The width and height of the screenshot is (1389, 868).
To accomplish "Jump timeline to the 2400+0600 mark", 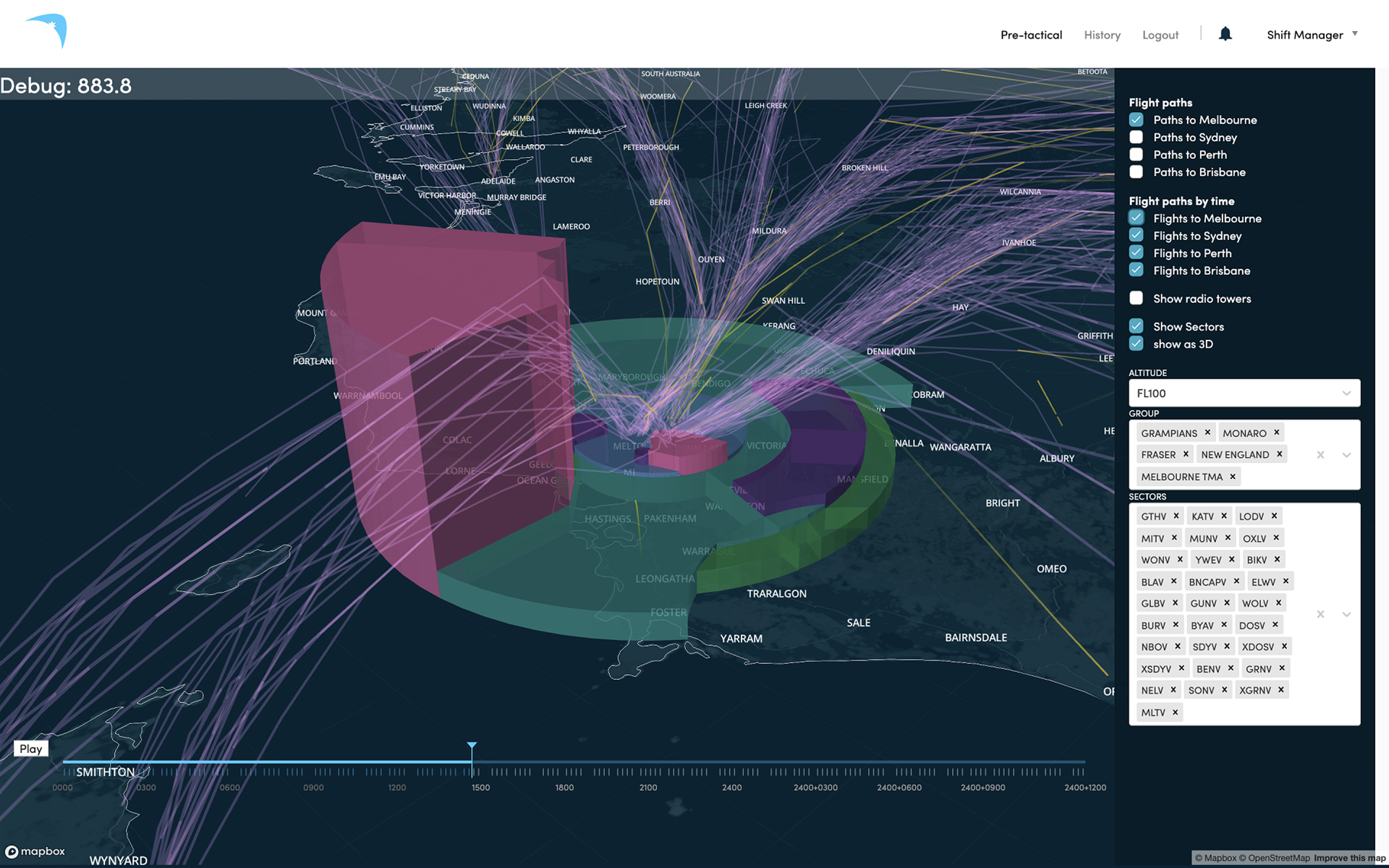I will point(899,787).
